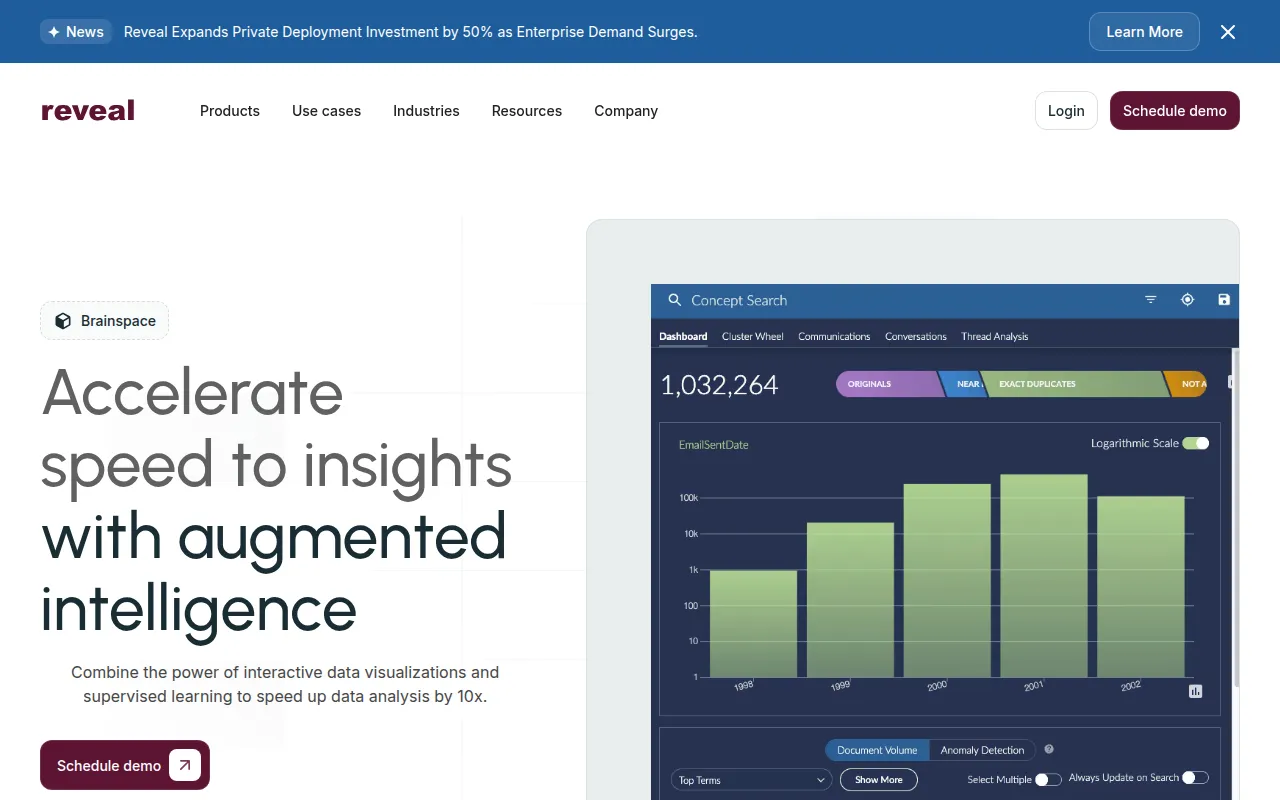Open the Resources menu
The height and width of the screenshot is (800, 1280).
527,111
